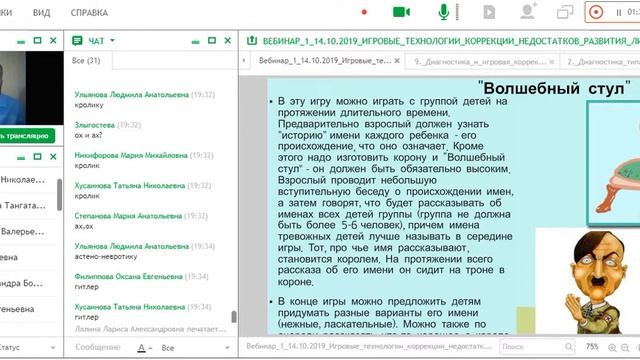
Task: Open the ВИД menu
Action: 41,13
